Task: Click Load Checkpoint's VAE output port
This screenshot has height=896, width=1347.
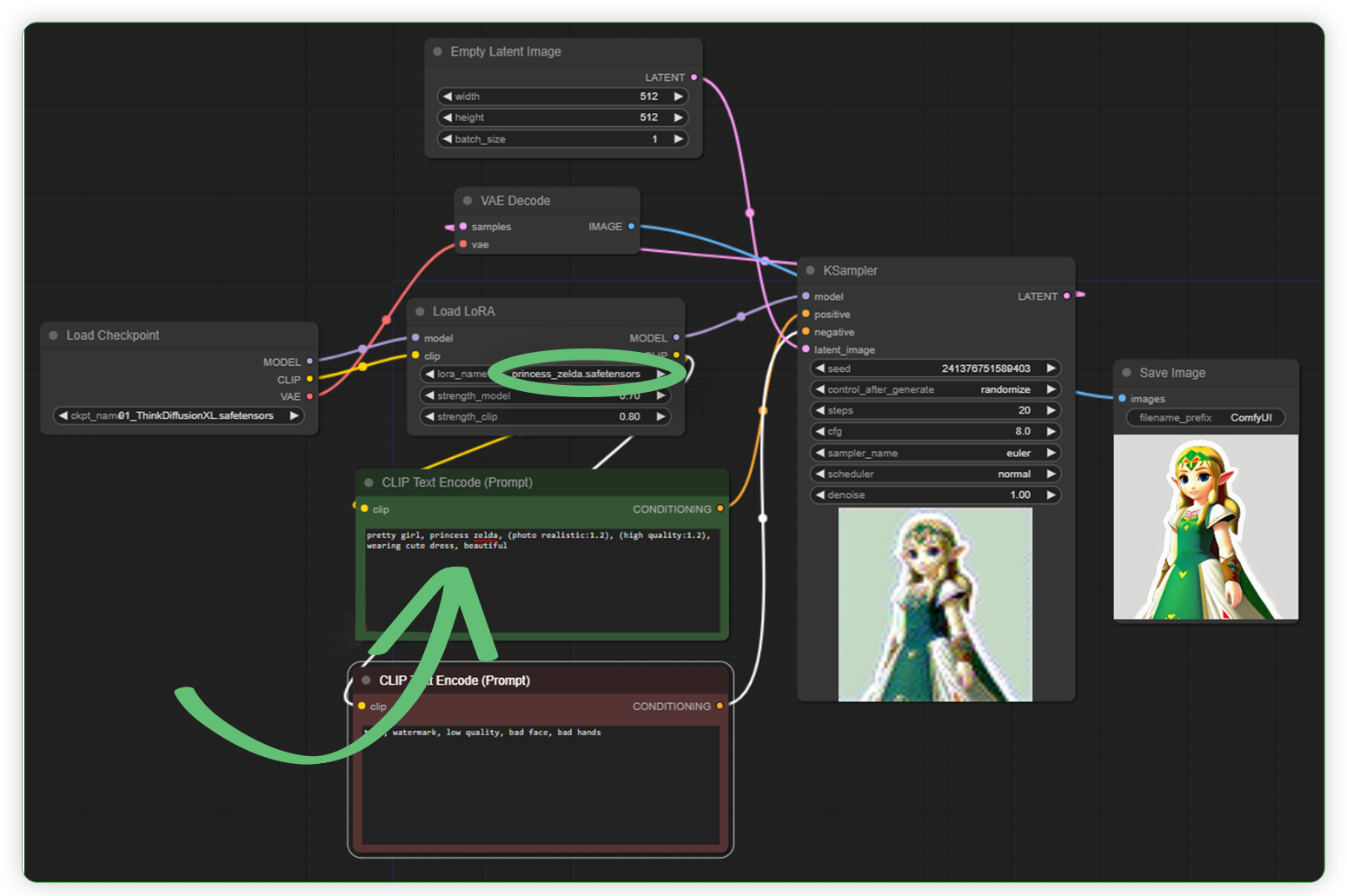Action: [309, 396]
